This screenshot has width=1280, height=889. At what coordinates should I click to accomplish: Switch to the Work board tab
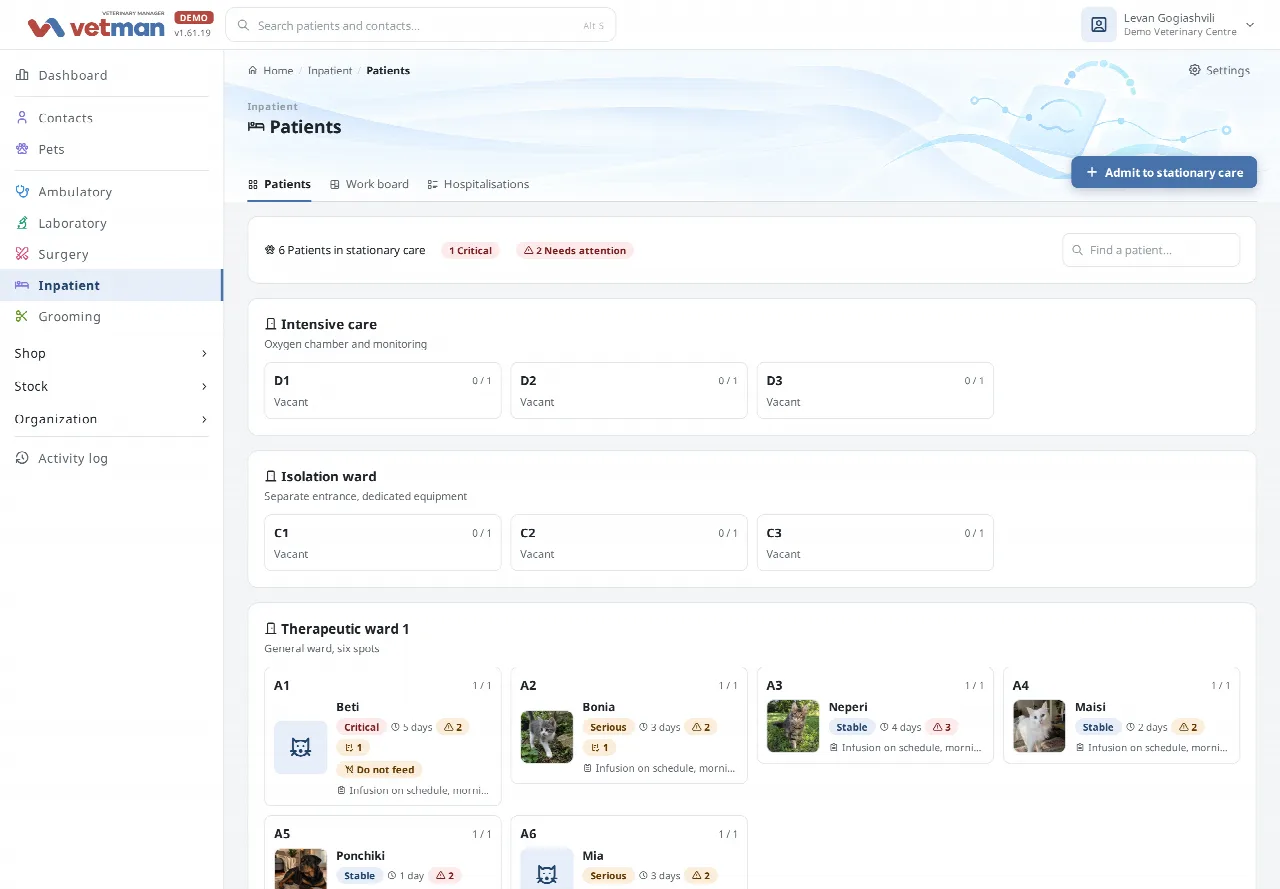[369, 184]
